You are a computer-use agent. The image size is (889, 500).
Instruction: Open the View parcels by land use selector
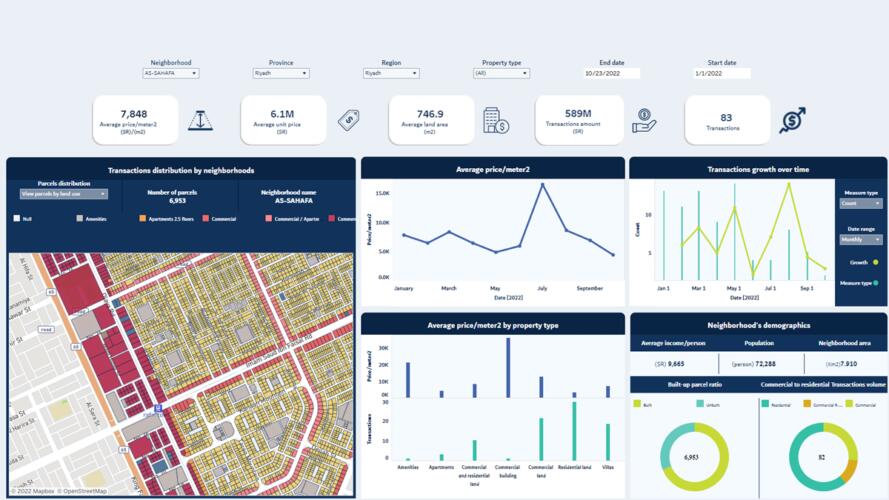pyautogui.click(x=63, y=194)
